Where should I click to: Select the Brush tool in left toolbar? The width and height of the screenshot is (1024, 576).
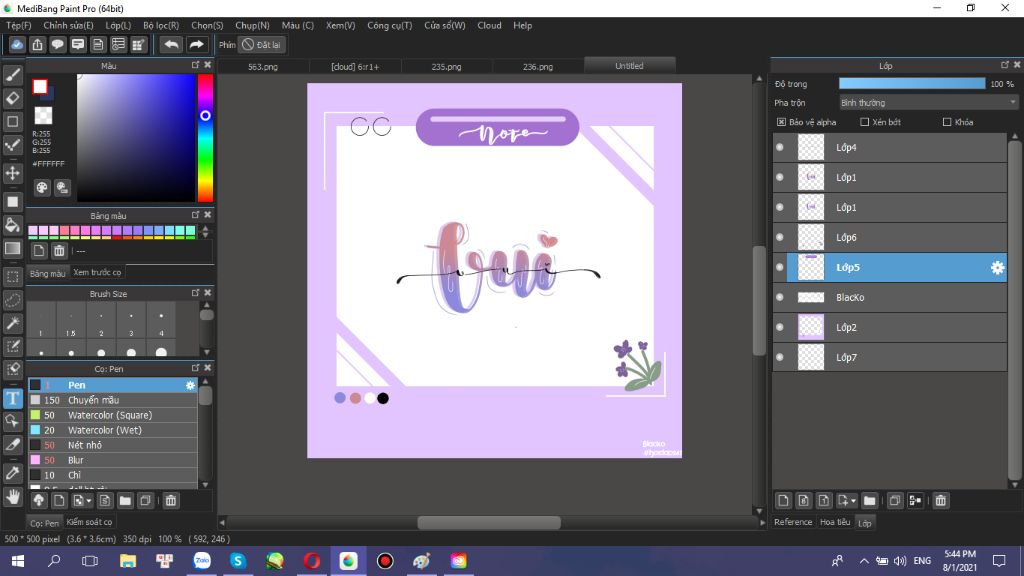[12, 75]
